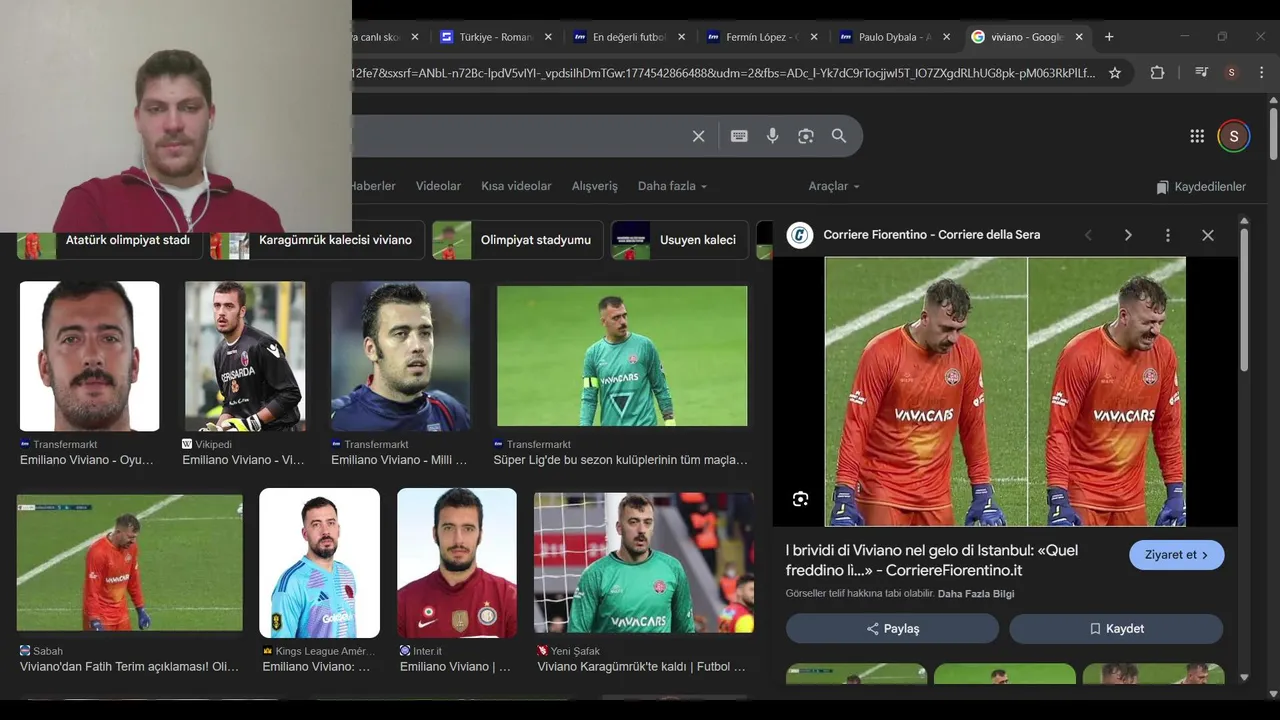This screenshot has height=720, width=1280.
Task: Open the Emiliano Viviano - Oyu... Transfermarkt face result
Action: 89,356
